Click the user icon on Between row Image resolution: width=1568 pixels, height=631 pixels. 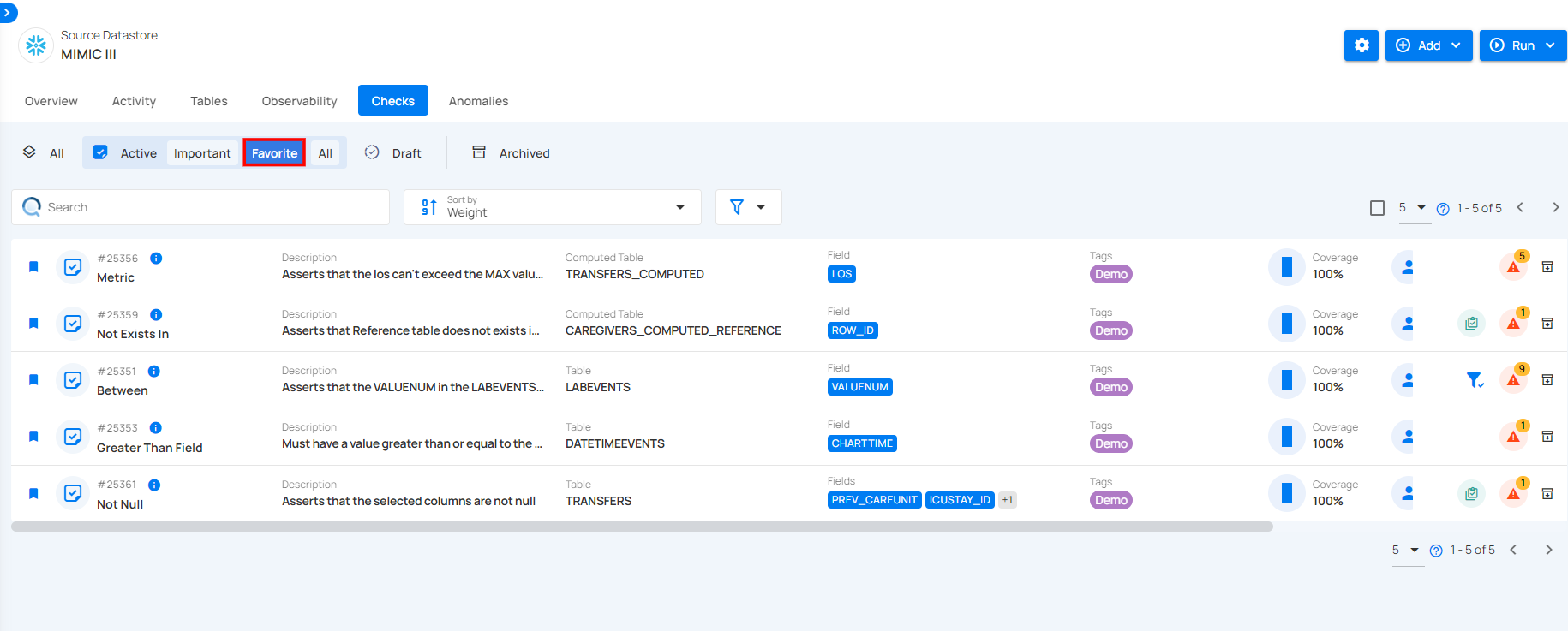click(1406, 379)
